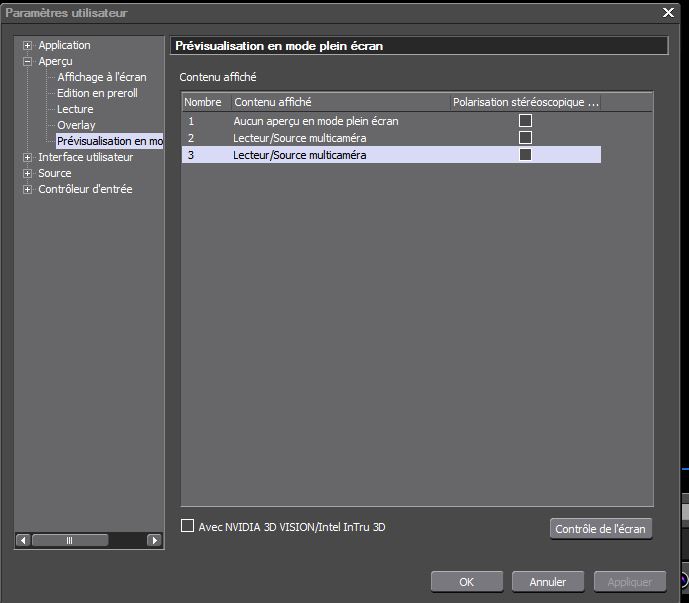Click the number 3 cell
The height and width of the screenshot is (603, 689).
191,155
